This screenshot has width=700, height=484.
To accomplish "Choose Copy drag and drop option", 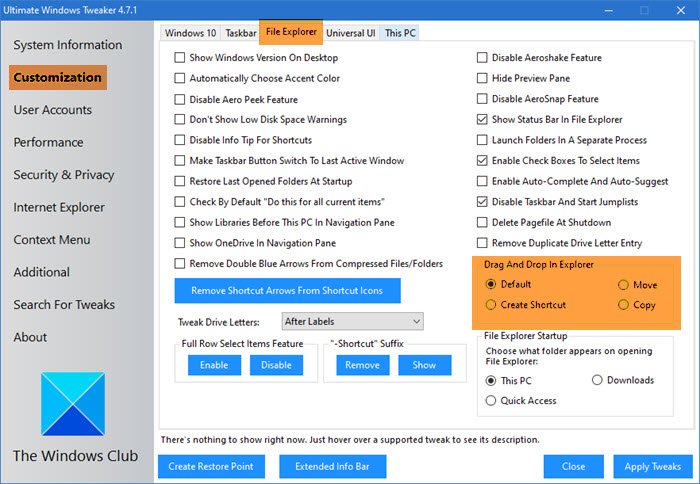I will pyautogui.click(x=623, y=305).
